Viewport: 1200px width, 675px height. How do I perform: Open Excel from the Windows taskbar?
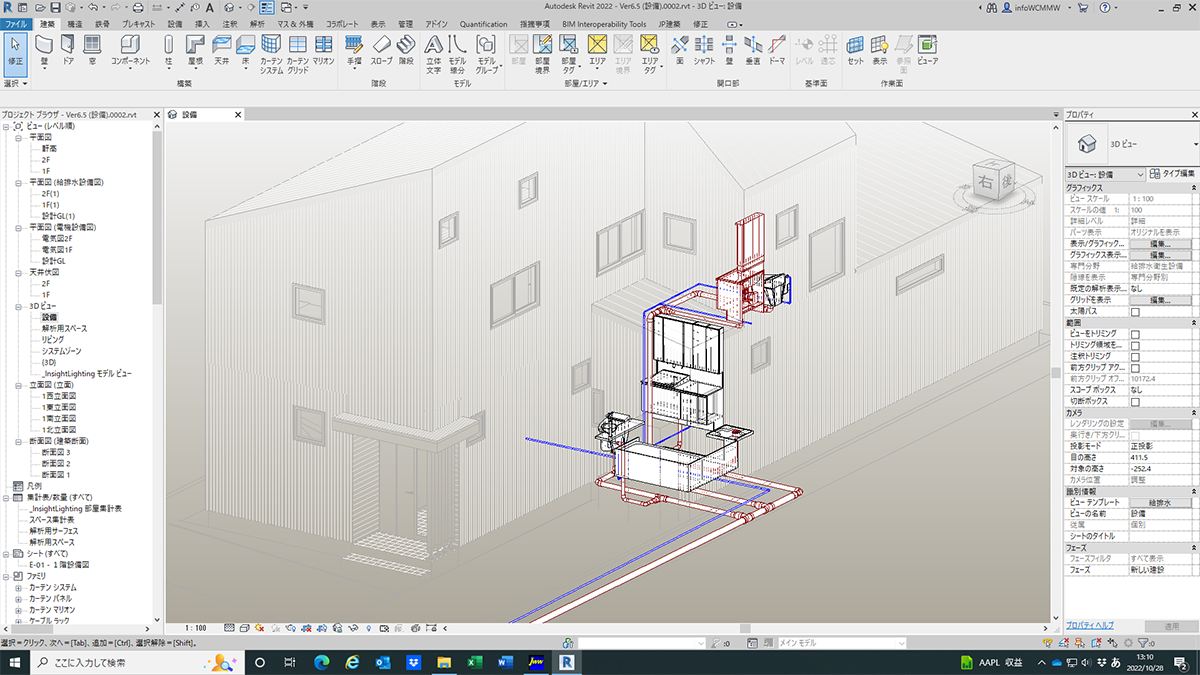click(476, 662)
